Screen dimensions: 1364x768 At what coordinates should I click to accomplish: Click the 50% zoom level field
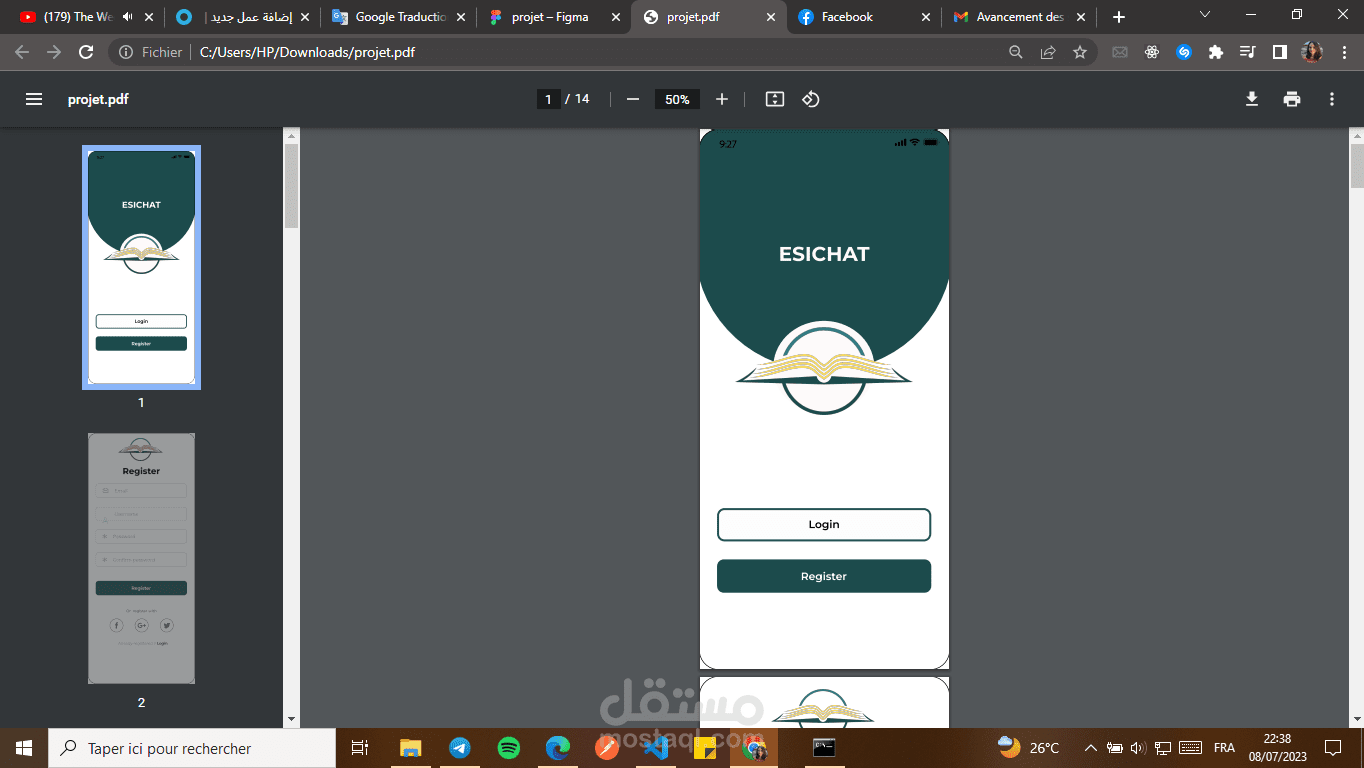pyautogui.click(x=677, y=99)
